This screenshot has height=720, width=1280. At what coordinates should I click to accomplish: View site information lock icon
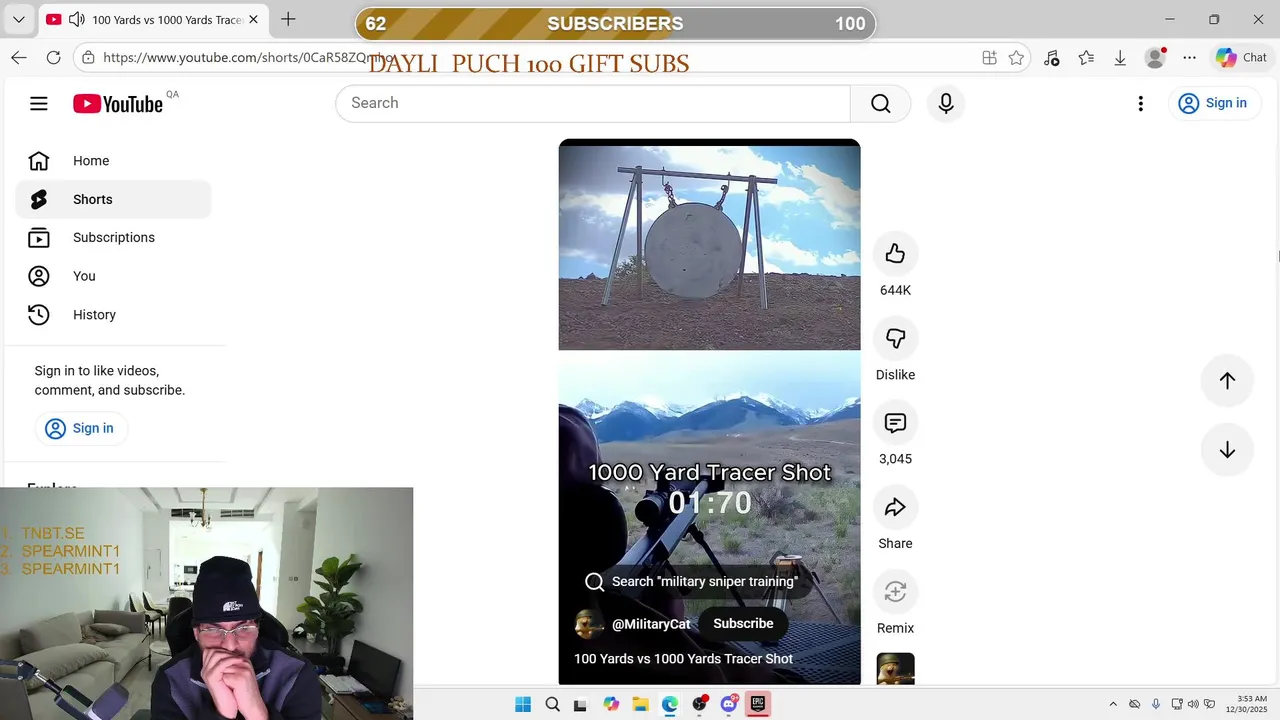(89, 58)
